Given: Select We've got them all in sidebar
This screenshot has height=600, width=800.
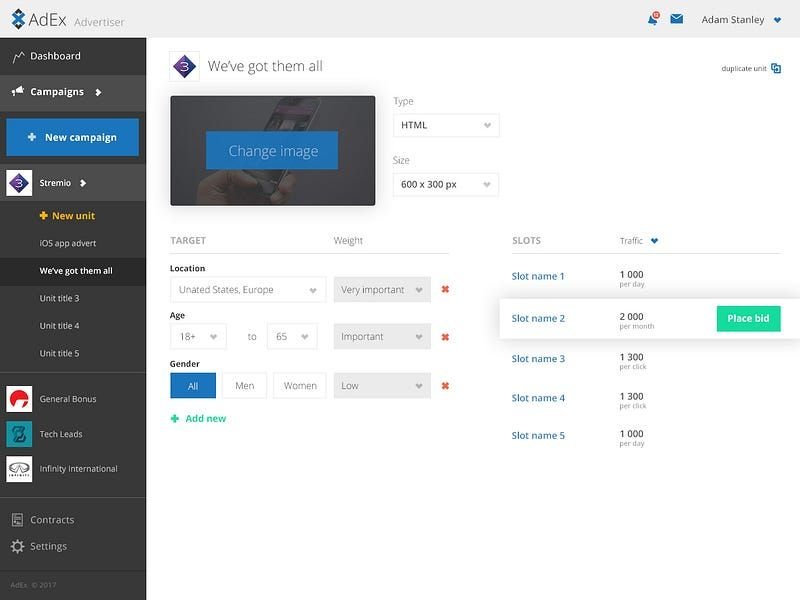Looking at the screenshot, I should point(76,271).
